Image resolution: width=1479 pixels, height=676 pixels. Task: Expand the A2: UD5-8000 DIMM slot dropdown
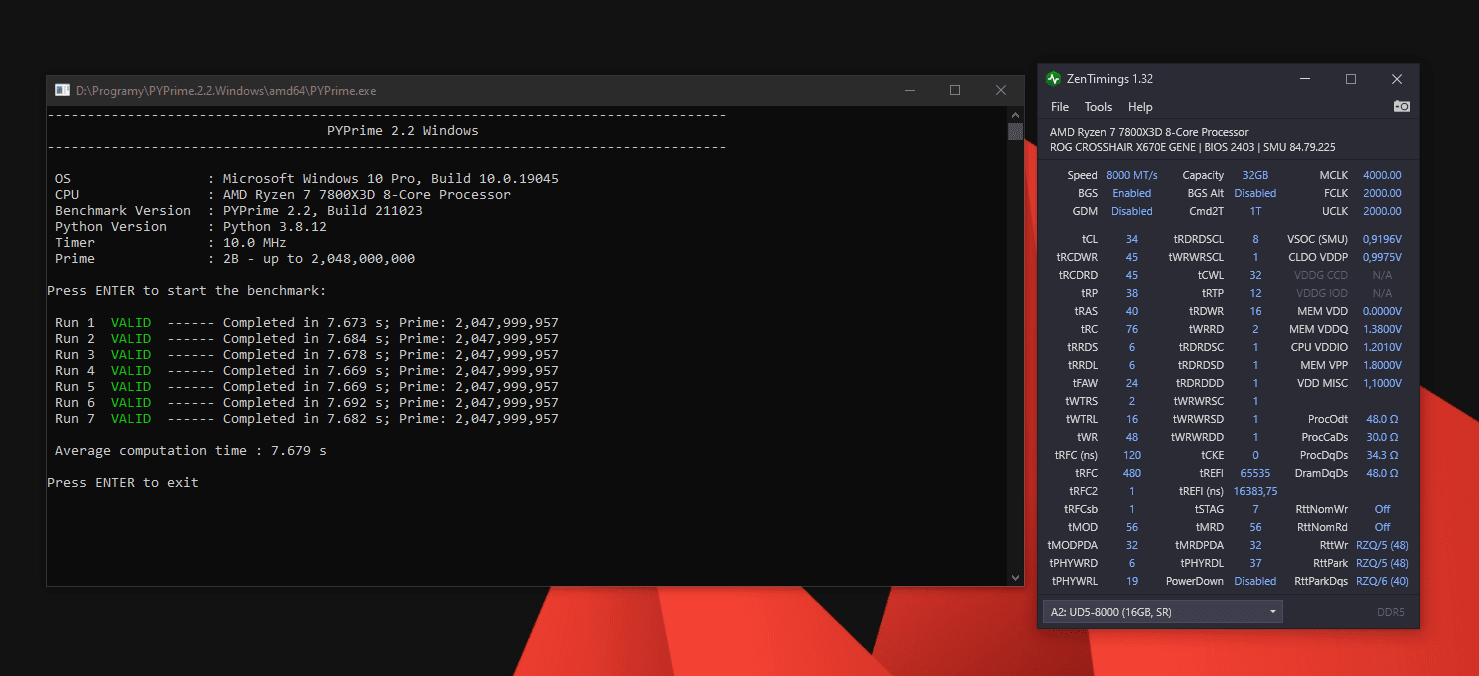coord(1163,611)
